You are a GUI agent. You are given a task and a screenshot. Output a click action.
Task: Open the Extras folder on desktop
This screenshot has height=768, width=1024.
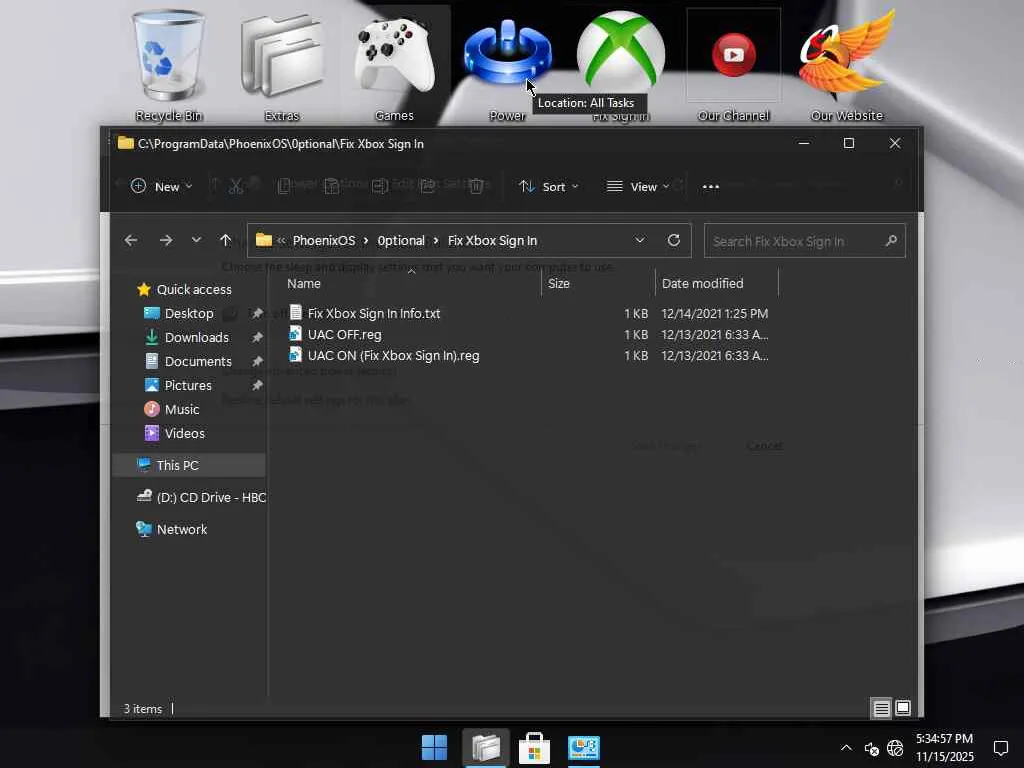[x=281, y=65]
